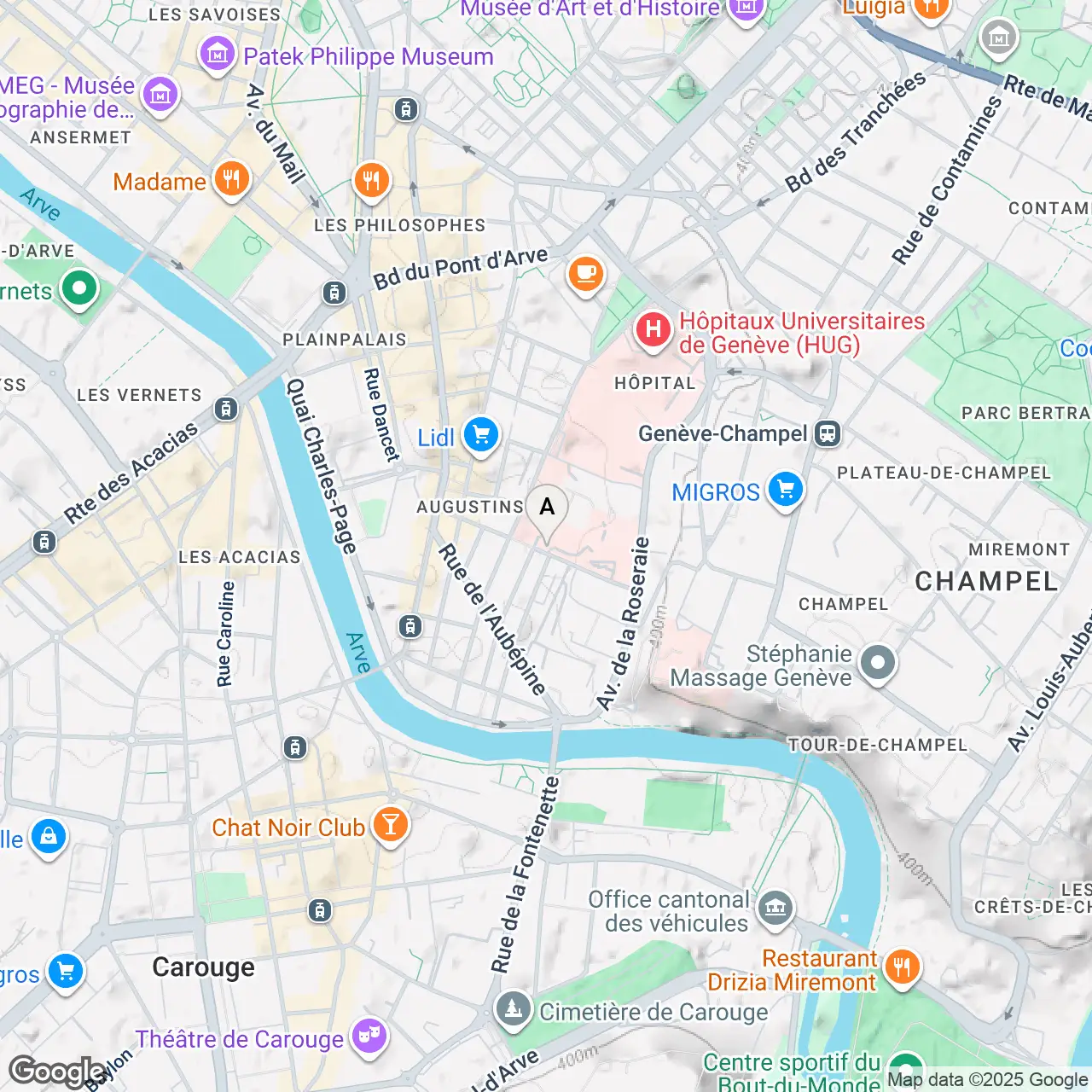Screen dimensions: 1092x1092
Task: Click the Restaurant Drizia Miremont pin
Action: coord(902,967)
